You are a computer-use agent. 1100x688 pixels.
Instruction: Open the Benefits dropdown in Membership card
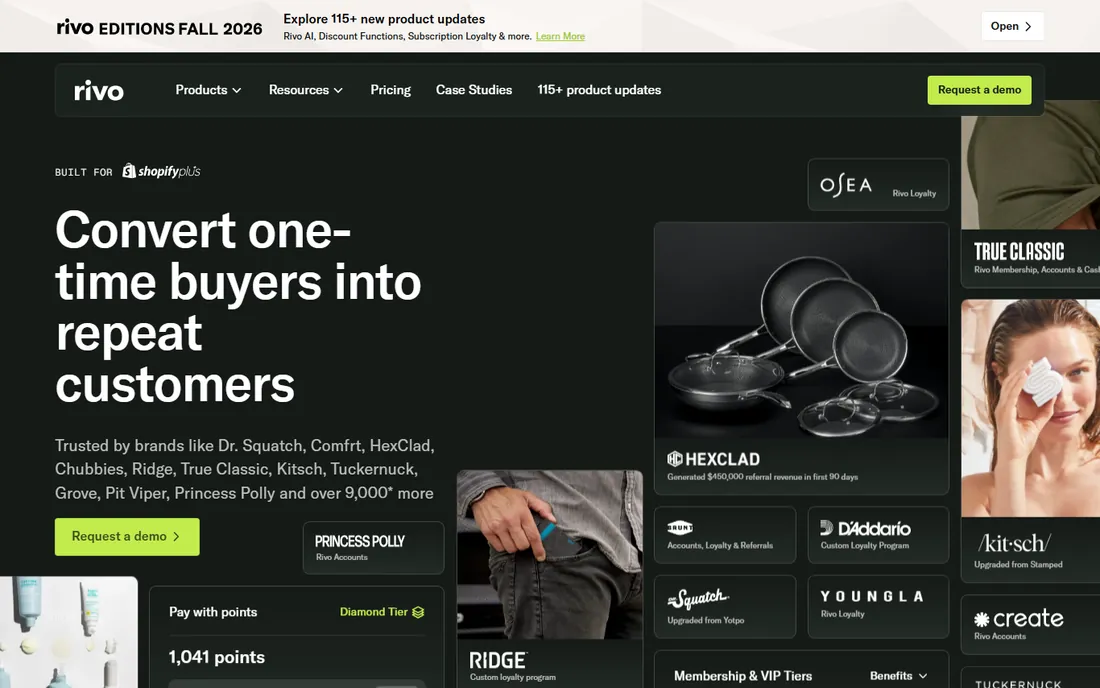point(899,676)
